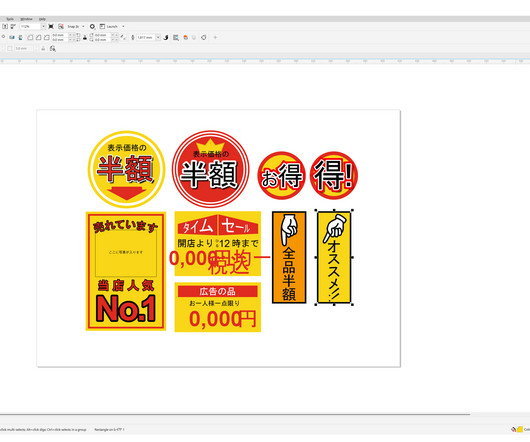Select the 広告の品 price tag
The height and width of the screenshot is (442, 530).
[x=218, y=307]
